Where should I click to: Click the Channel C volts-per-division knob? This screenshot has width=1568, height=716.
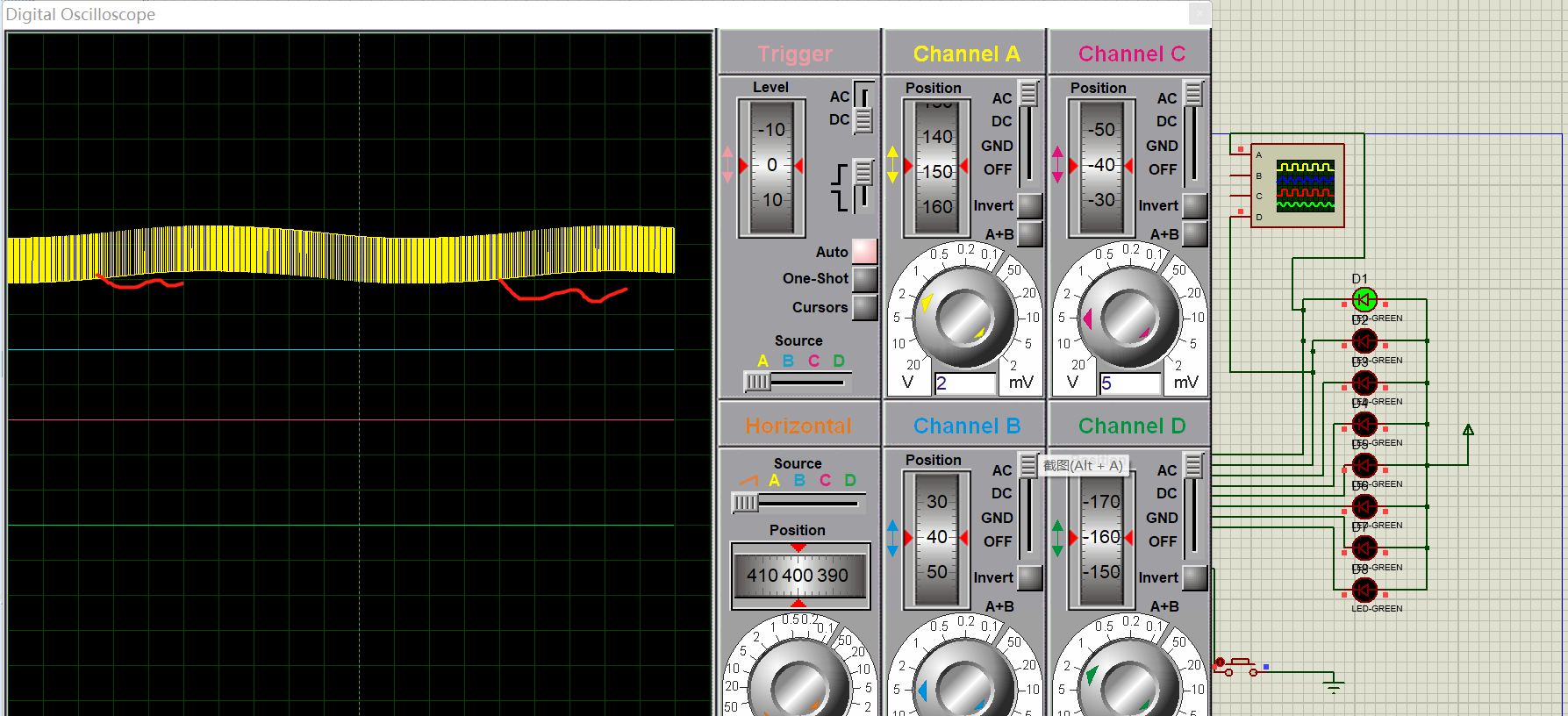tap(1129, 317)
